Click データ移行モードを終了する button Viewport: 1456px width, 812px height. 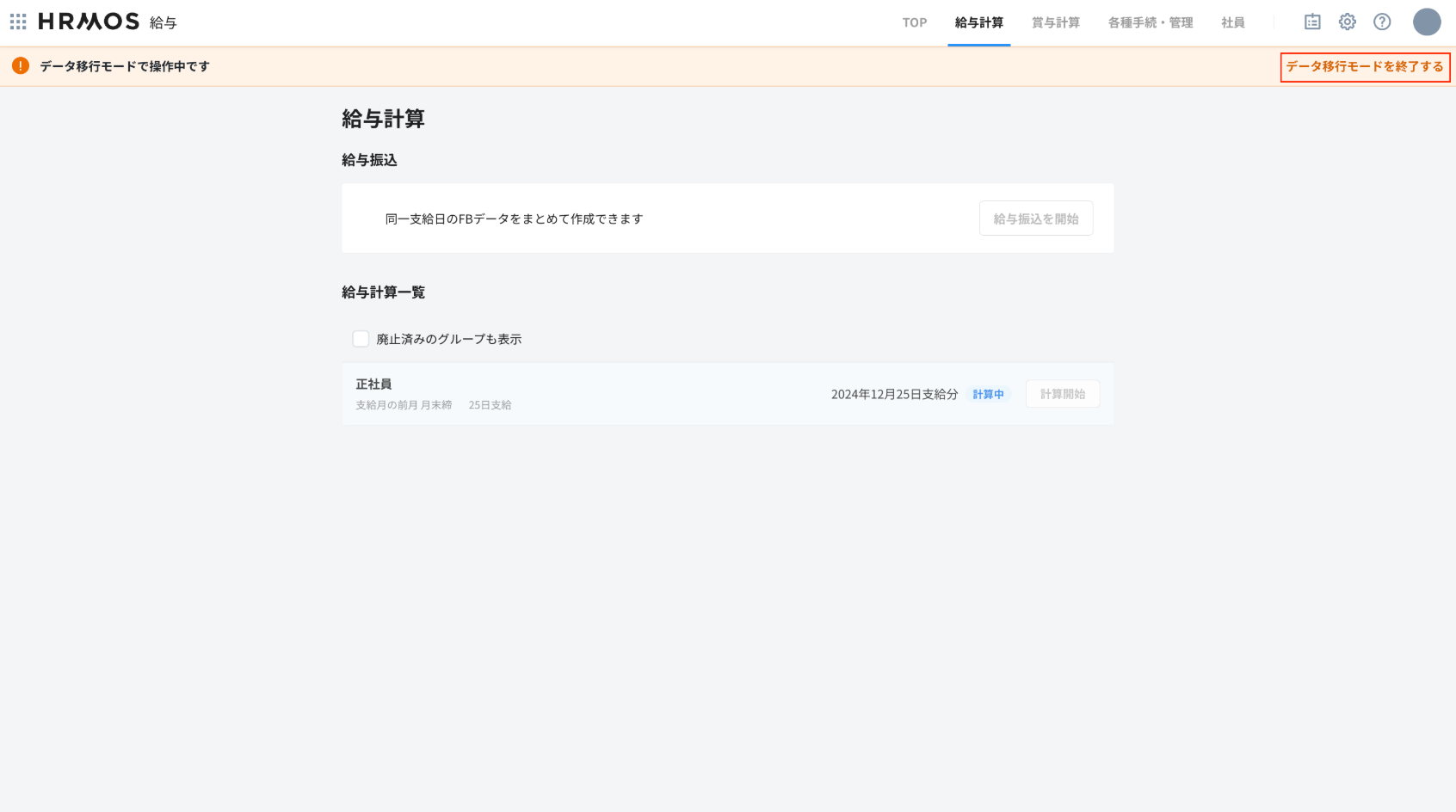1365,67
